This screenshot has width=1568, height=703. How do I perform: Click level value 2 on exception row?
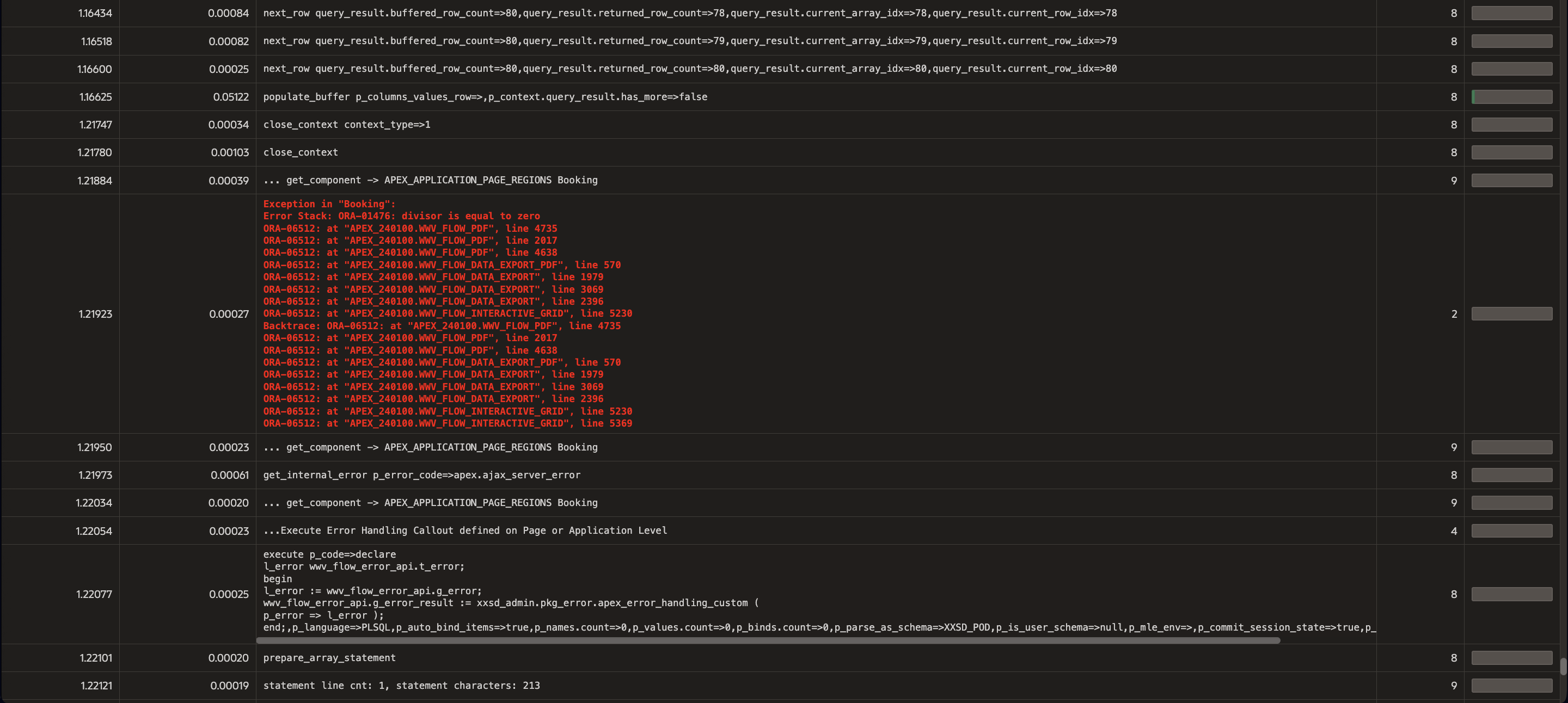click(x=1454, y=314)
